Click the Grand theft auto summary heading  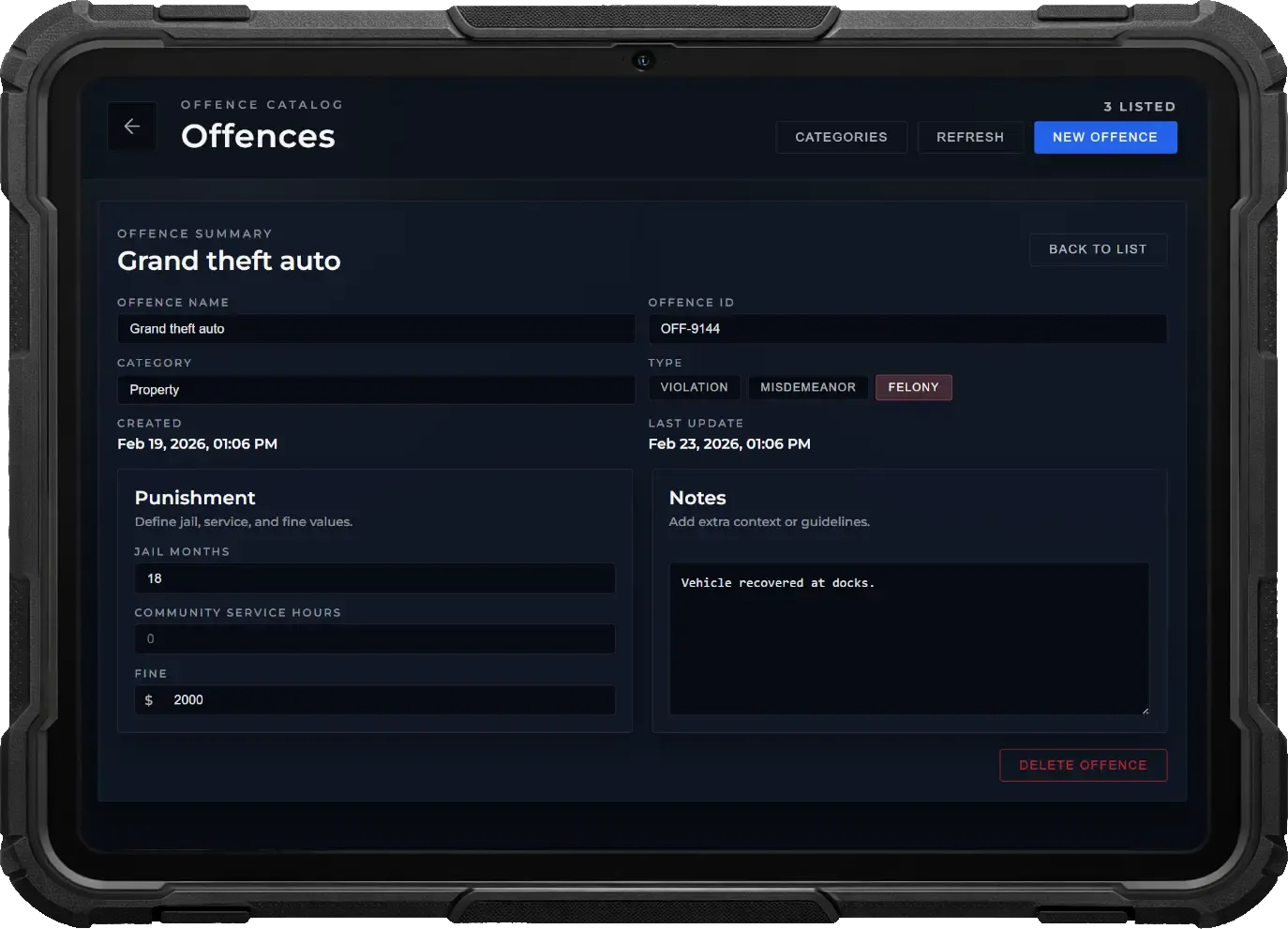pyautogui.click(x=229, y=261)
